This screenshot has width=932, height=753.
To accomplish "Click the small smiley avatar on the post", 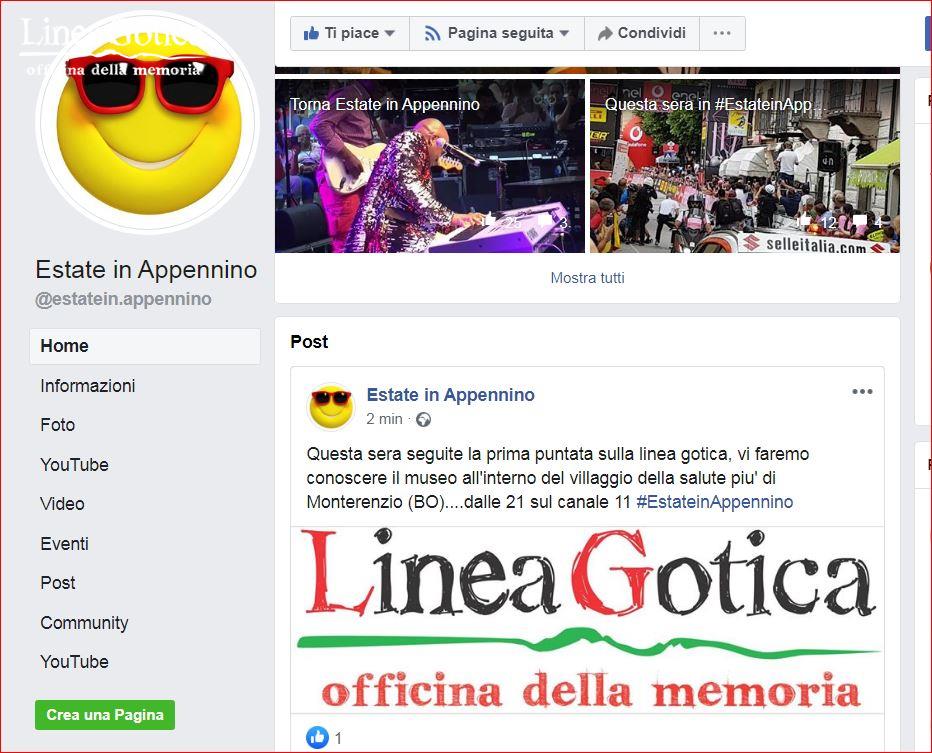I will [330, 407].
